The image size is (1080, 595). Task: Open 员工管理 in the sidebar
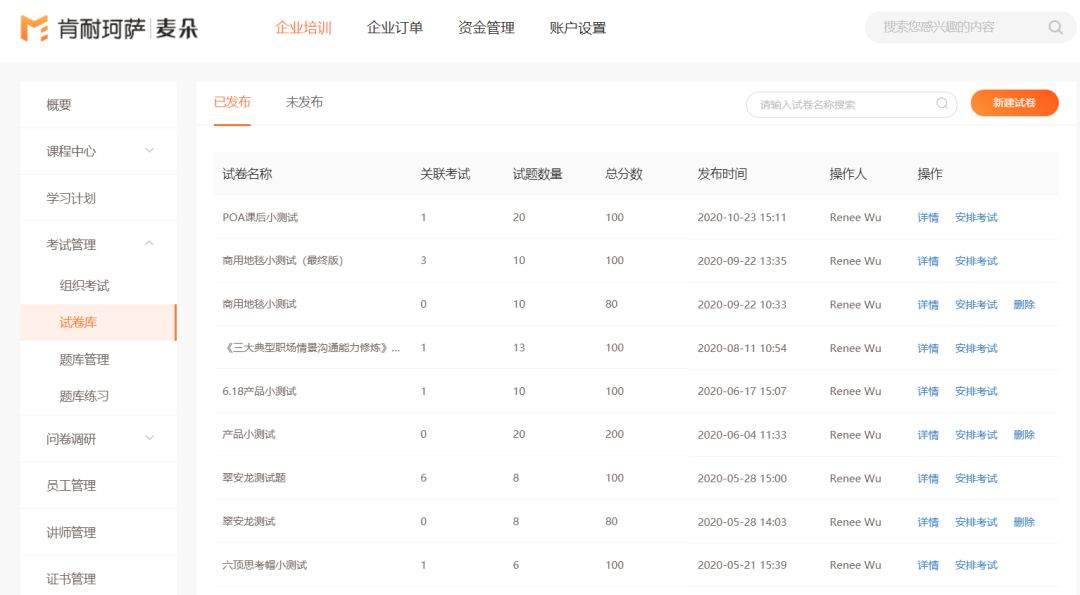pos(71,485)
